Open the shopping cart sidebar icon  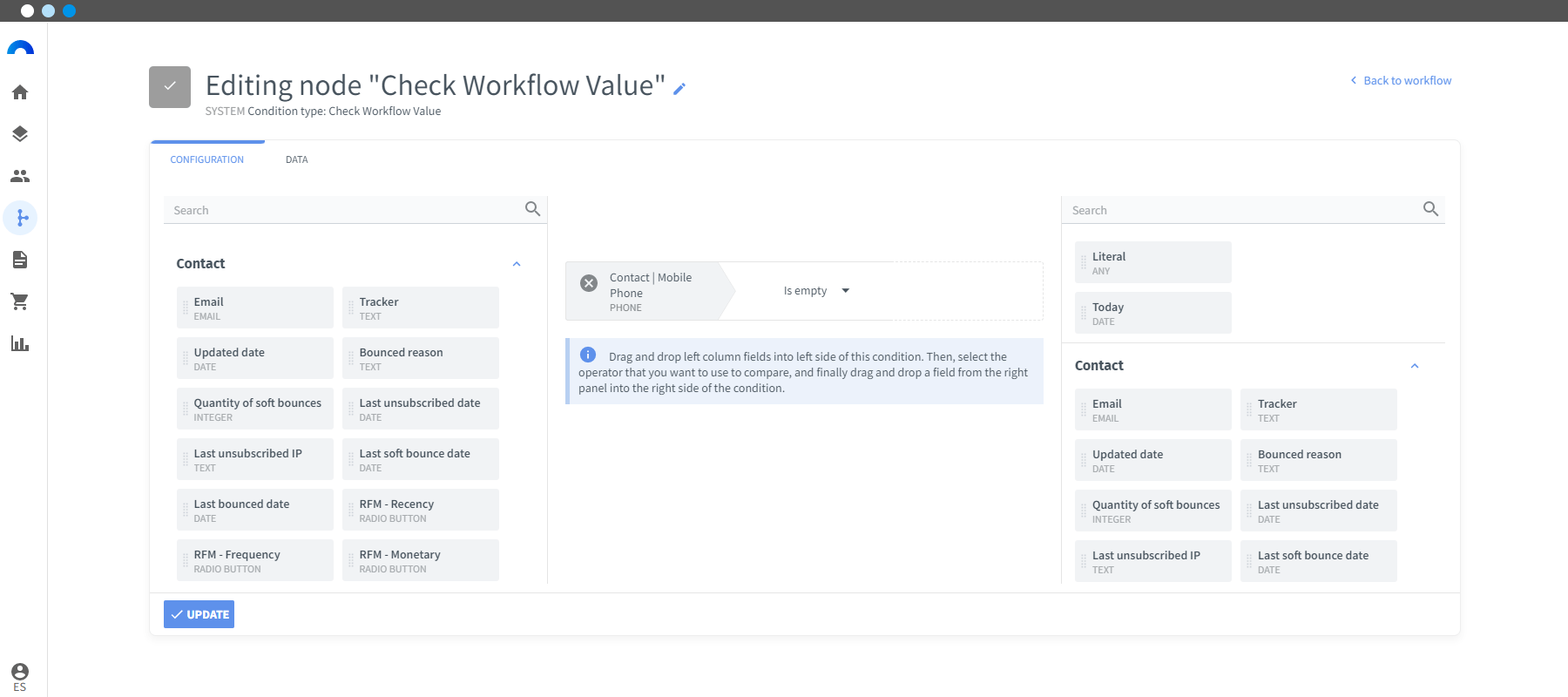20,301
